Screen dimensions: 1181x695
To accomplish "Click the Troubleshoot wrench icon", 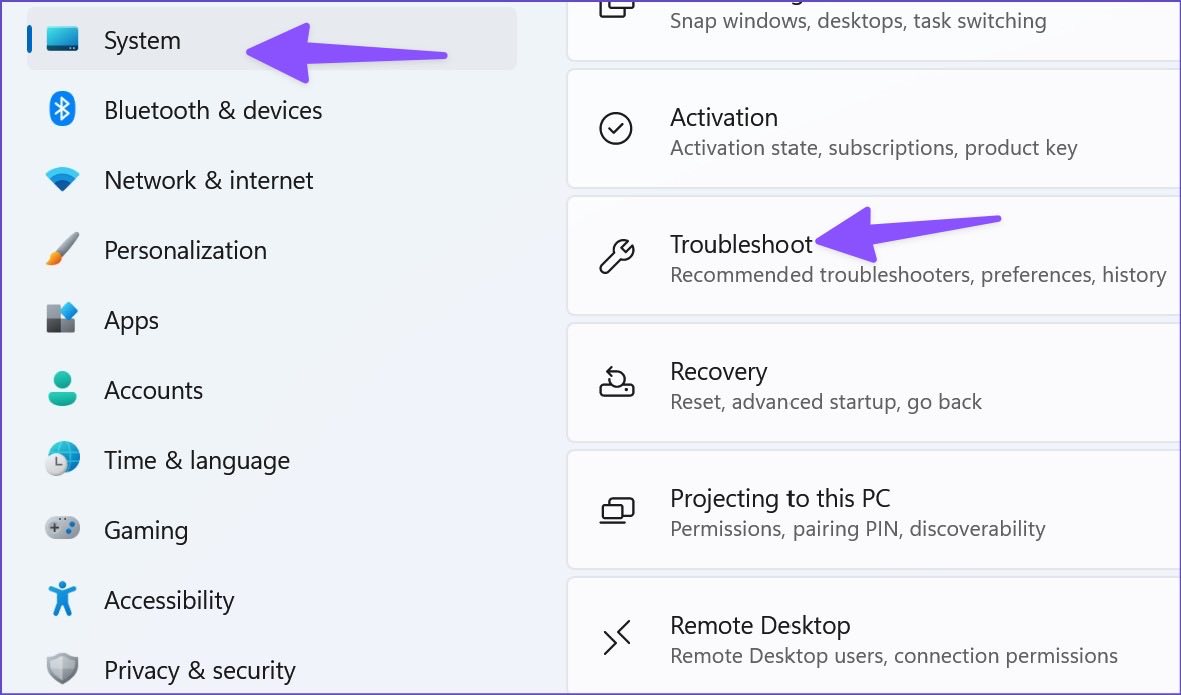I will 617,257.
